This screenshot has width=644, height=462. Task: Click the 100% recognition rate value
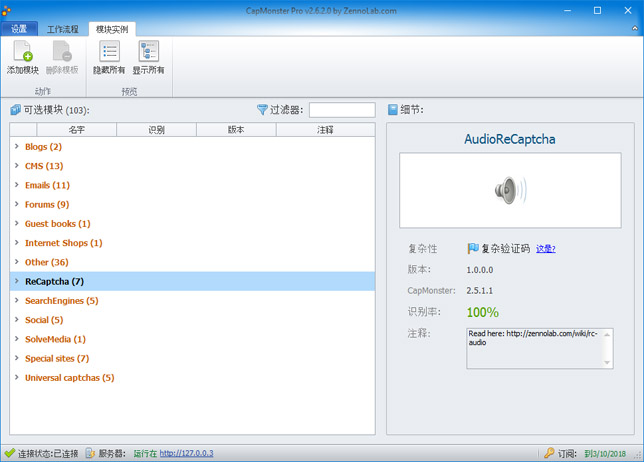click(483, 312)
